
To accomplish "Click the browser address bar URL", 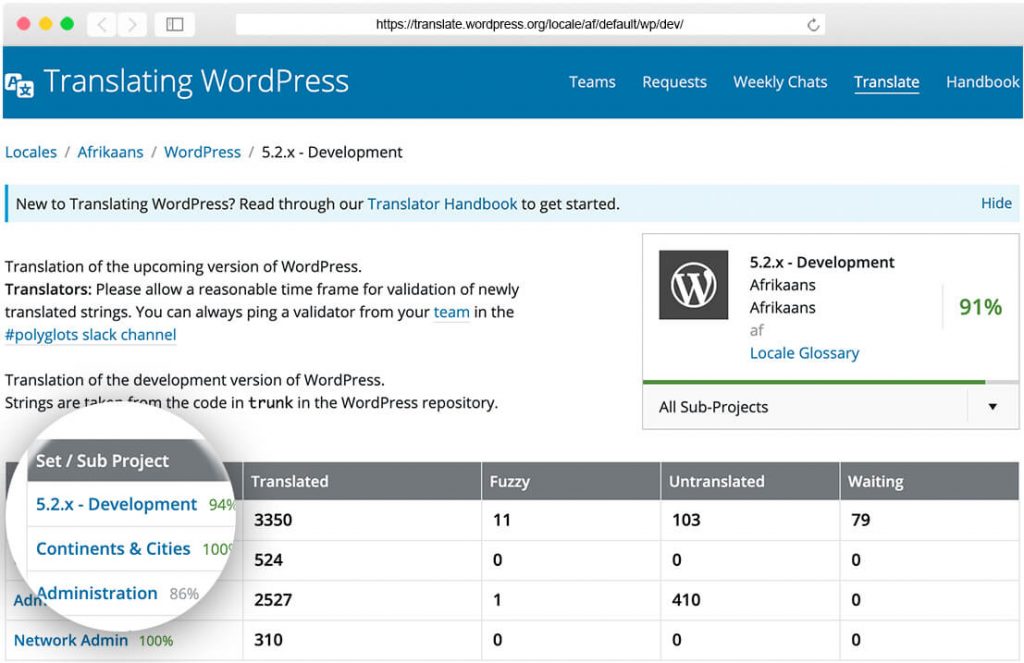I will (x=529, y=25).
